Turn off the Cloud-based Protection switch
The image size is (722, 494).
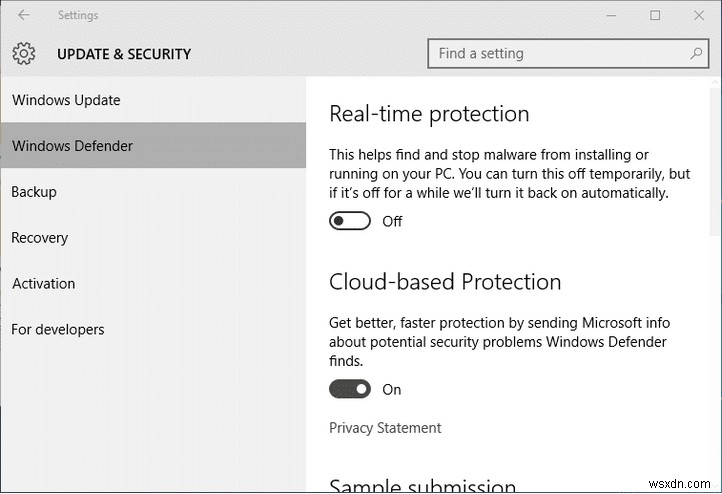pos(350,389)
